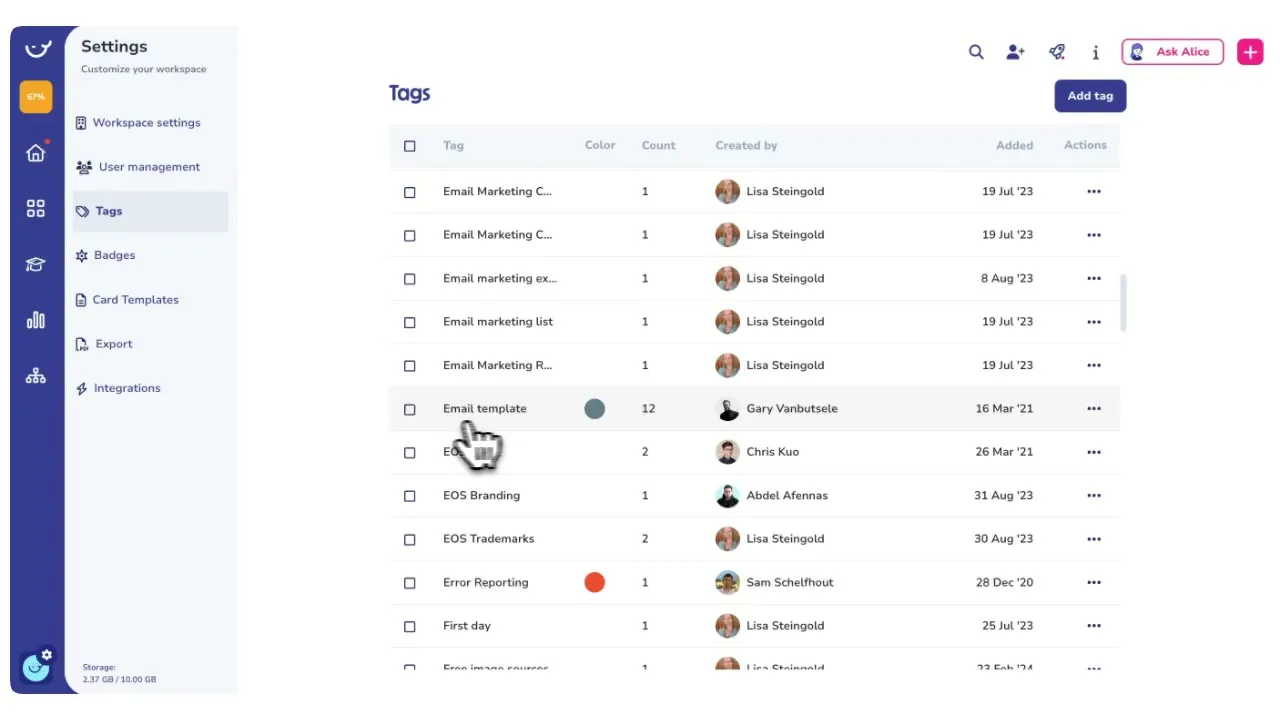Open actions menu for Error Reporting row
The width and height of the screenshot is (1280, 720).
(x=1093, y=582)
